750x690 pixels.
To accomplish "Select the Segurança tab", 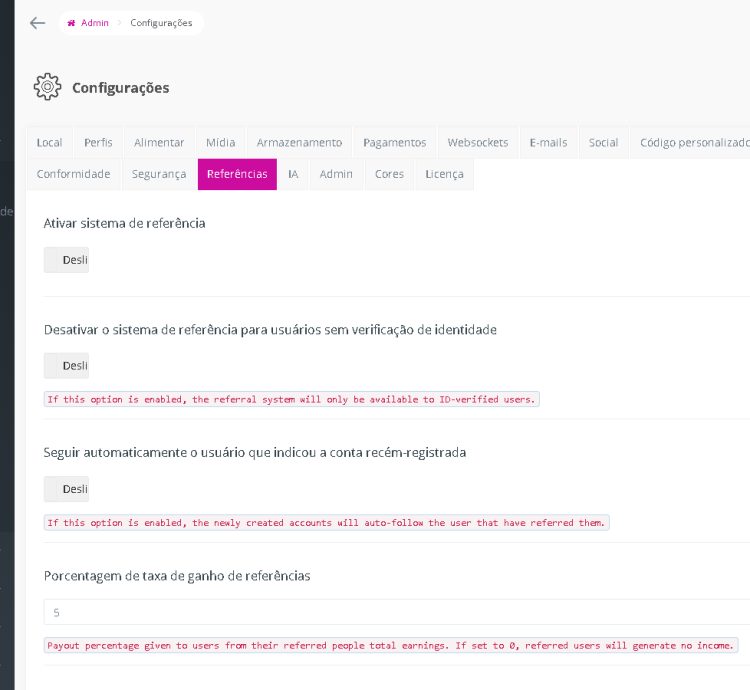I will click(158, 174).
